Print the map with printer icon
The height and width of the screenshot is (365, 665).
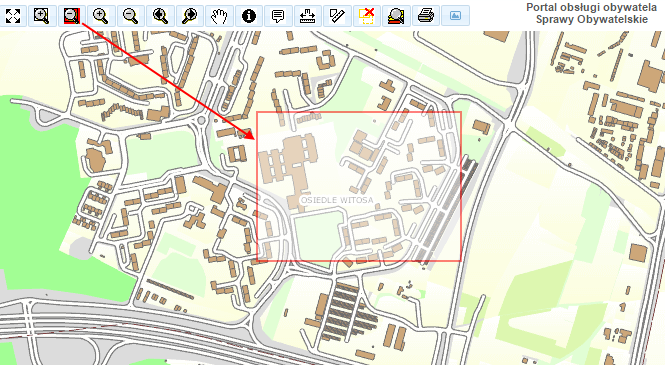coord(425,16)
